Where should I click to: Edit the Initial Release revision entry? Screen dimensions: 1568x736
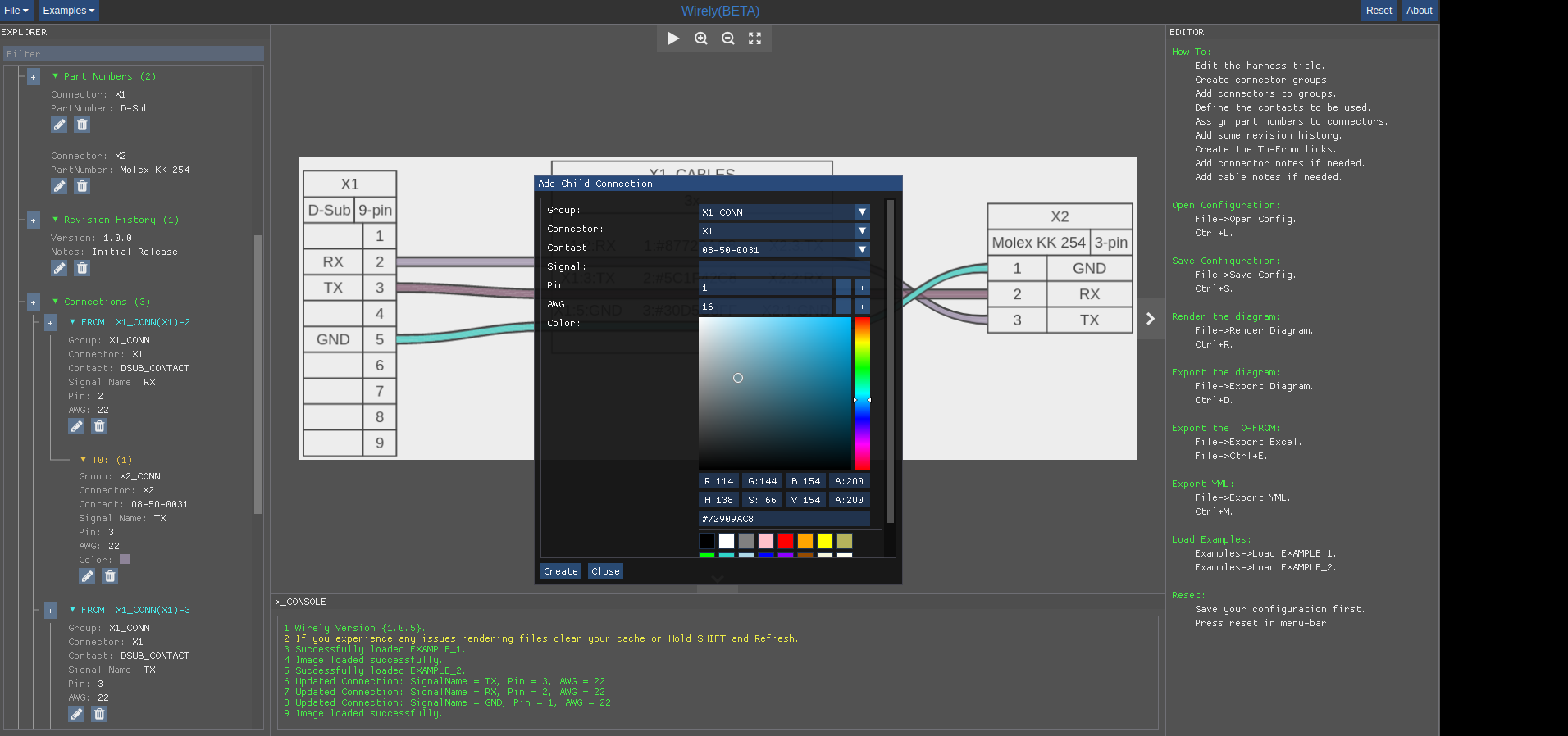59,268
